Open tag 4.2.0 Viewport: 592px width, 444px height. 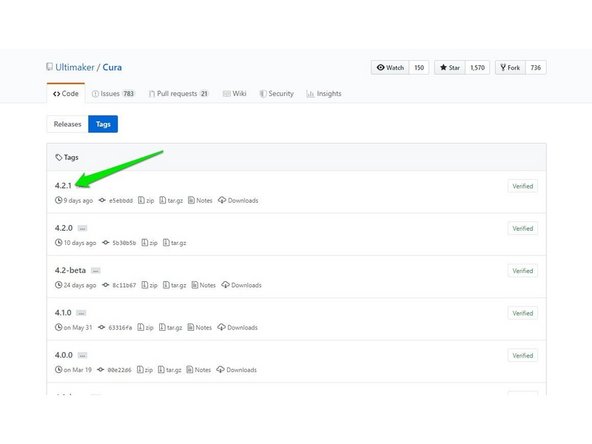click(x=63, y=228)
